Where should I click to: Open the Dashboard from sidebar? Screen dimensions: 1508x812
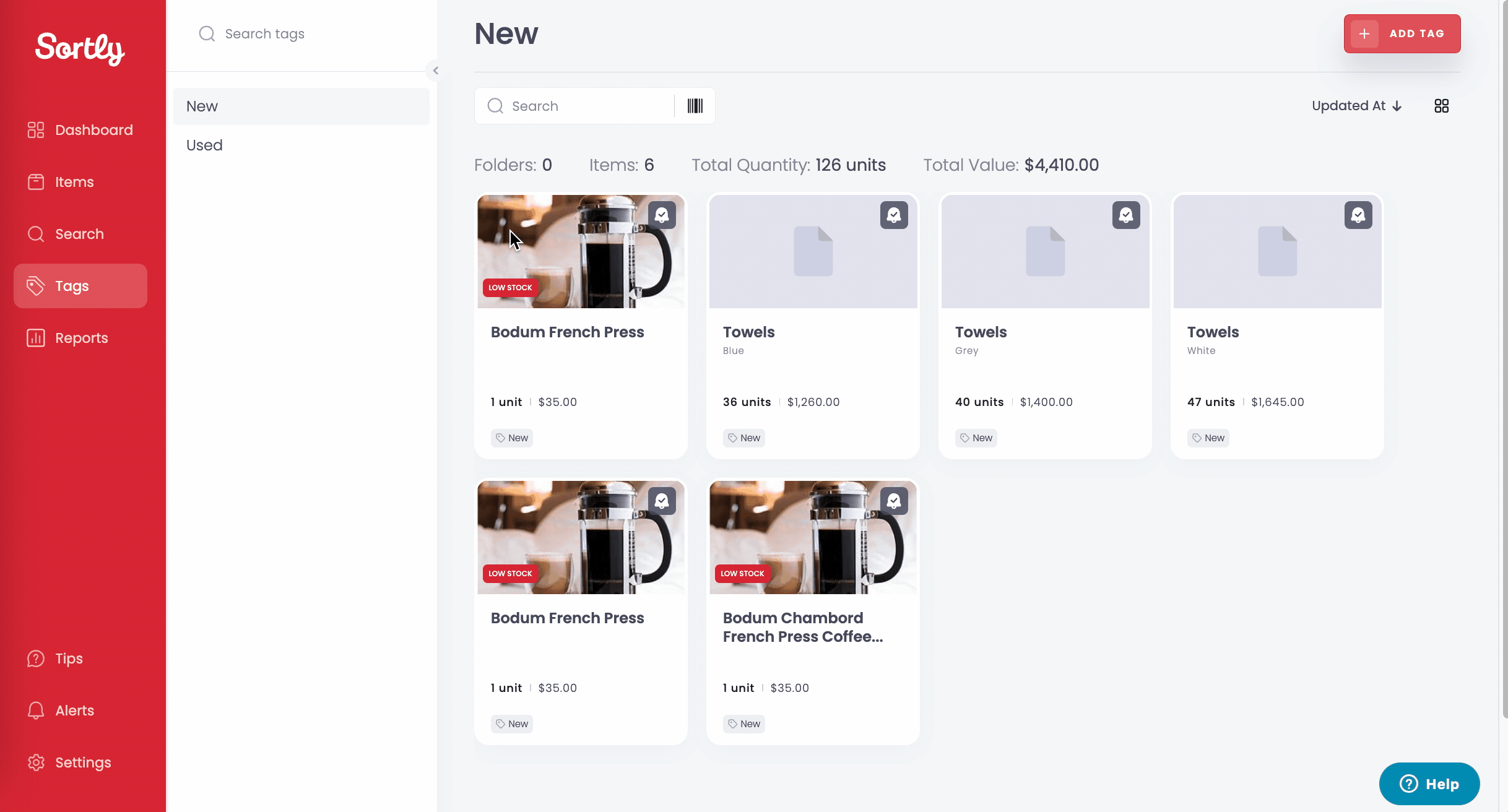(80, 130)
